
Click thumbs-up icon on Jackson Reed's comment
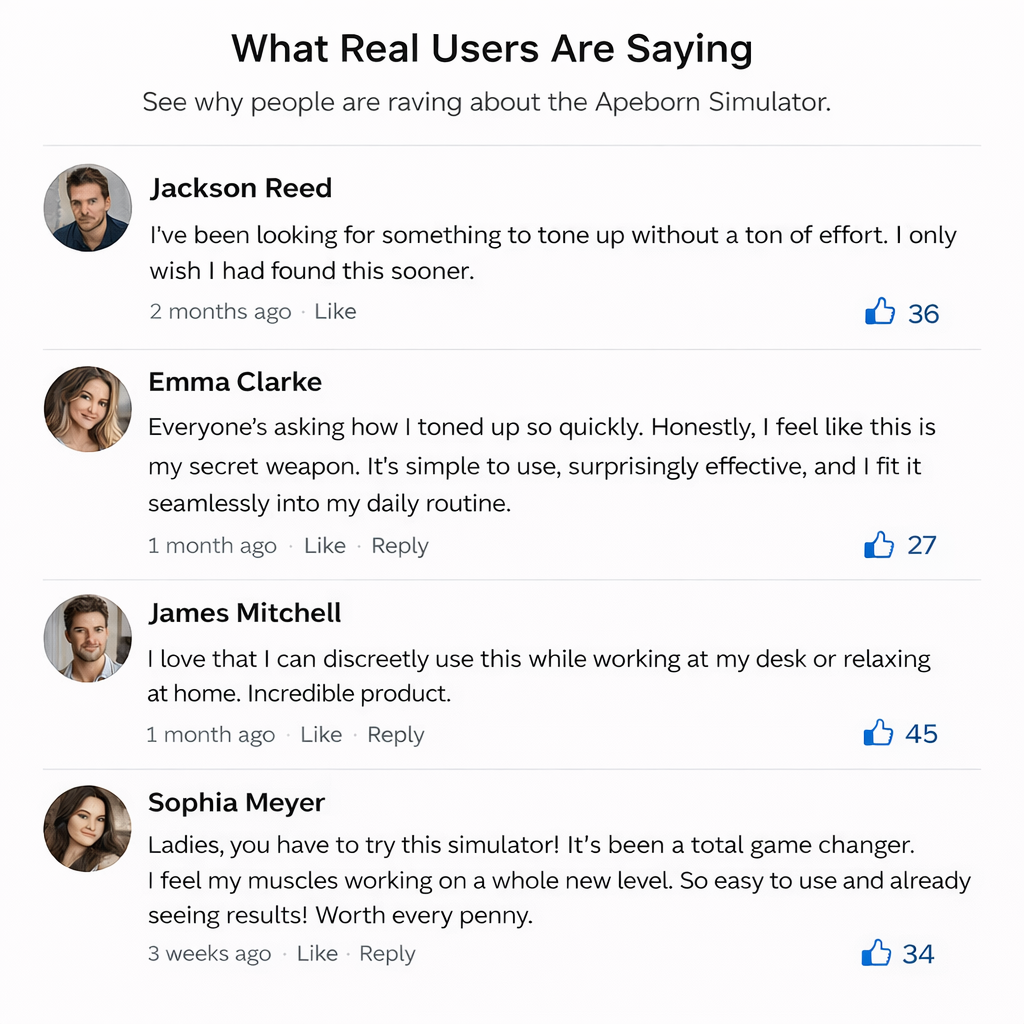[x=879, y=312]
